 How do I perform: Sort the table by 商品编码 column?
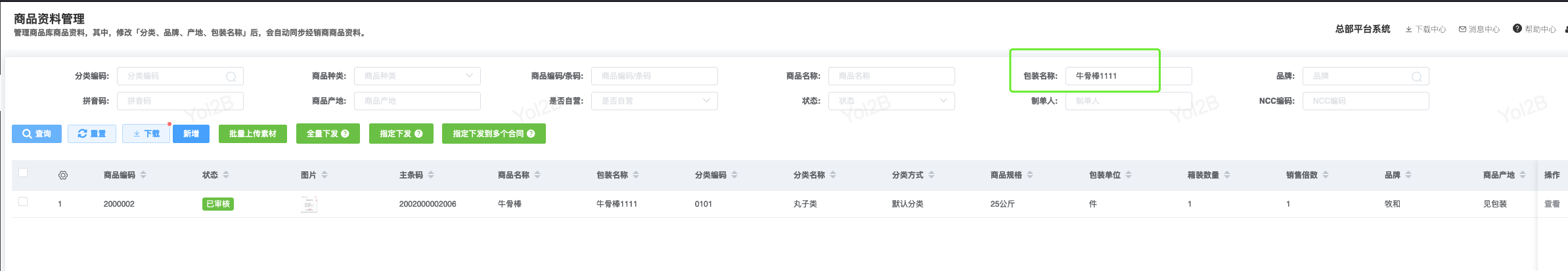pos(143,175)
